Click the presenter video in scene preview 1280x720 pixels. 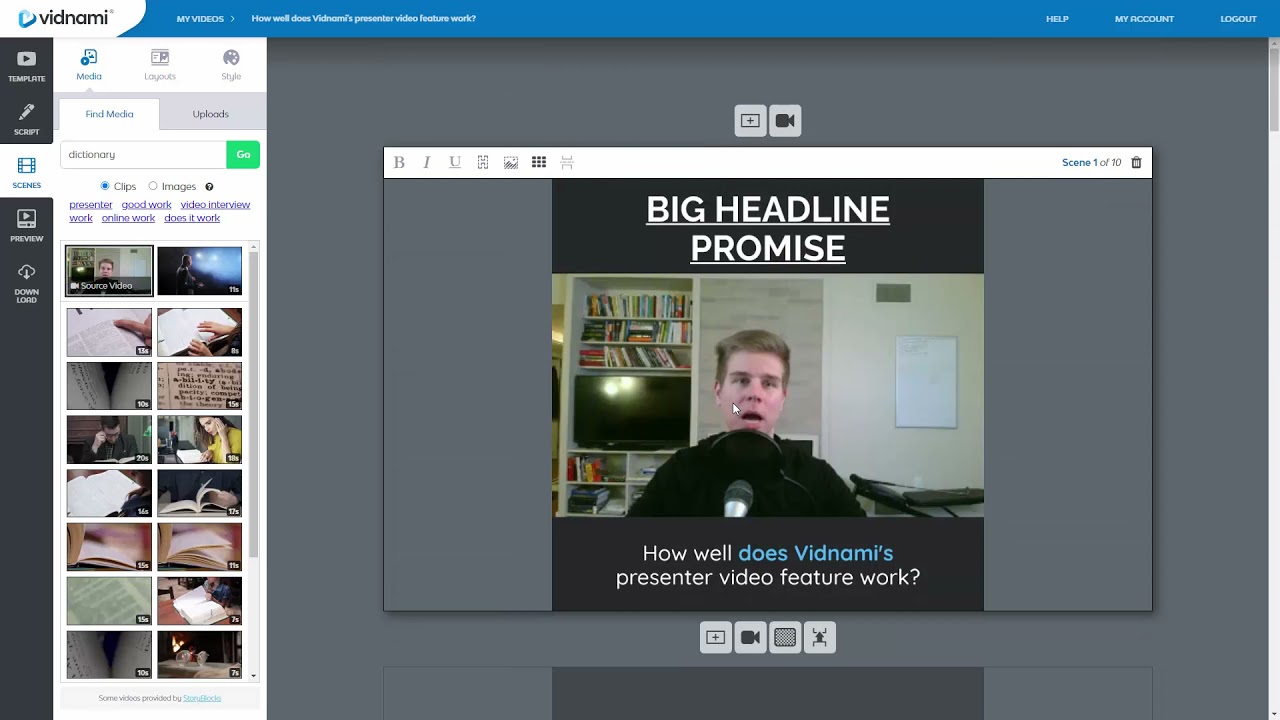[768, 396]
